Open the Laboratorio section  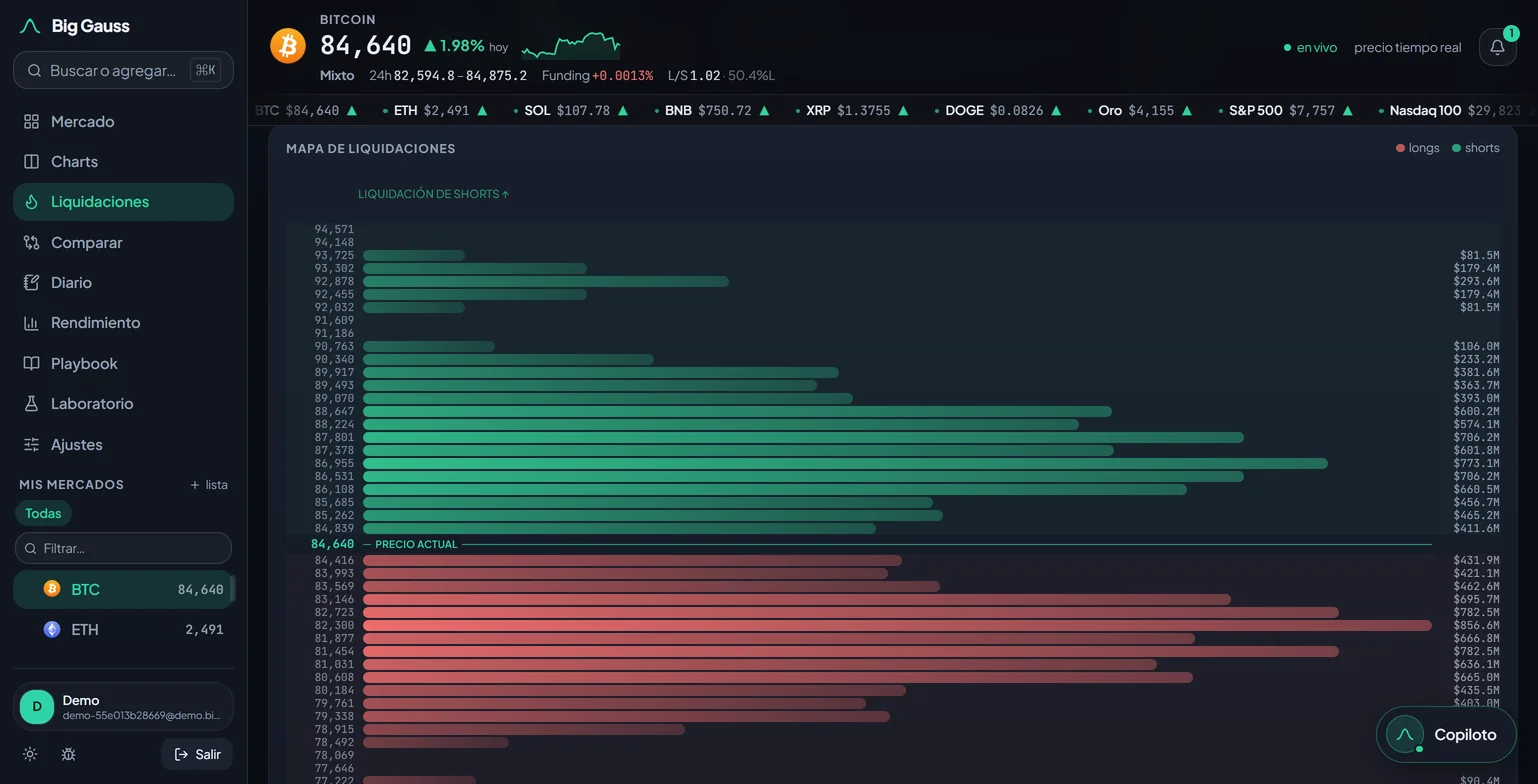tap(123, 403)
